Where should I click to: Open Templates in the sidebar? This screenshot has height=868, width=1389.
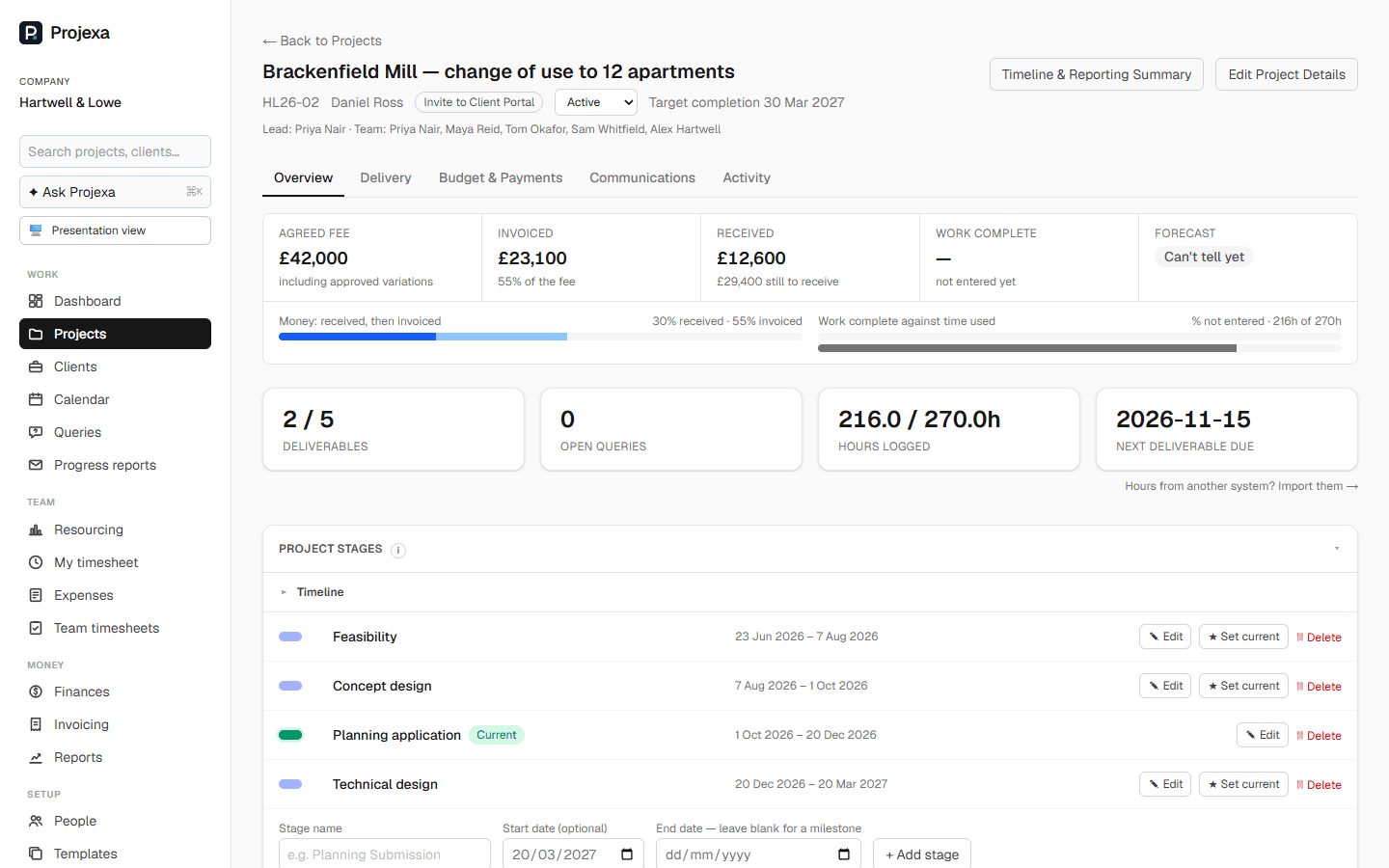(x=115, y=854)
